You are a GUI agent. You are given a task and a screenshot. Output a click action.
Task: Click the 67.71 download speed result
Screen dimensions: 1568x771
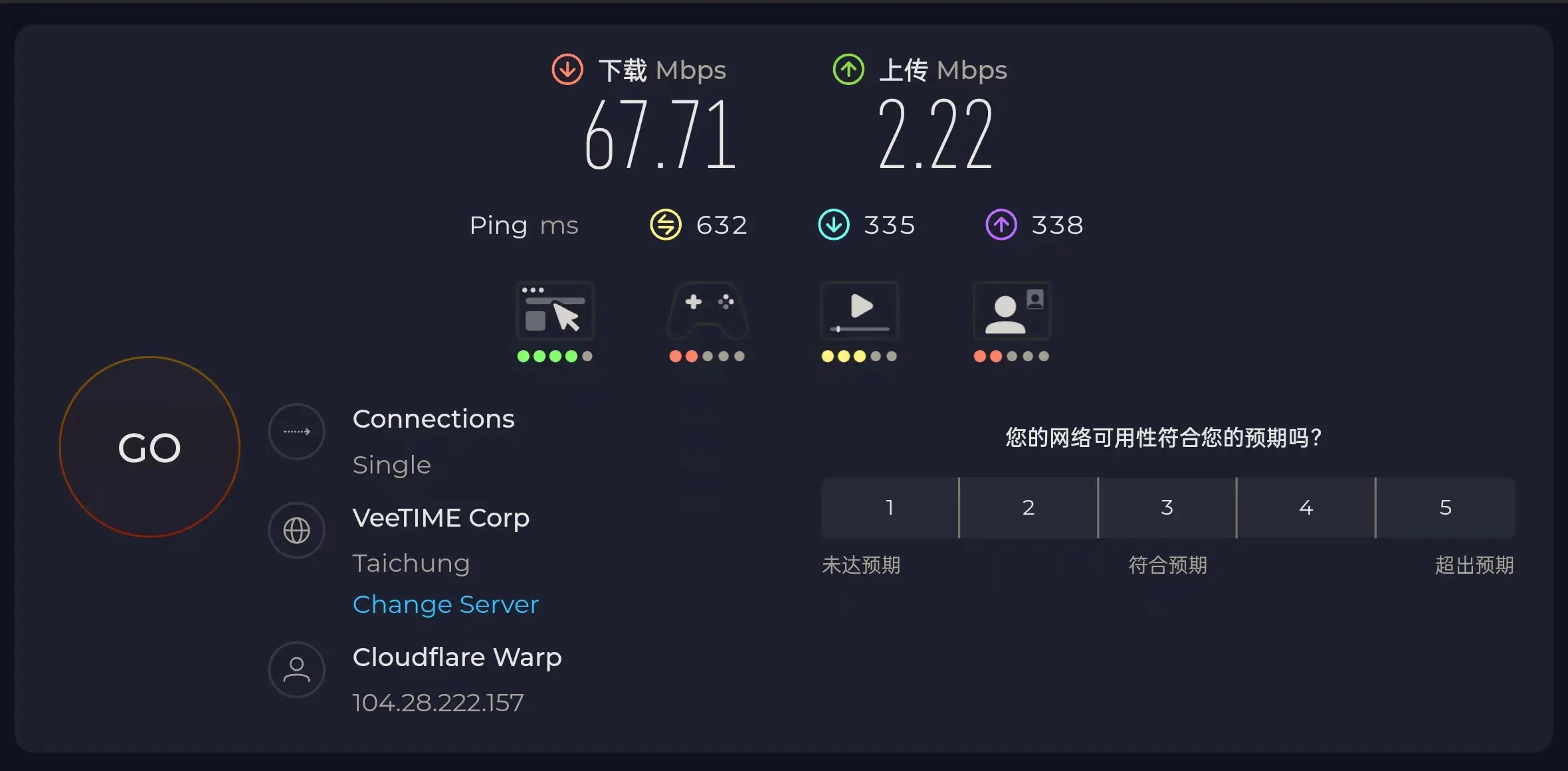[660, 136]
